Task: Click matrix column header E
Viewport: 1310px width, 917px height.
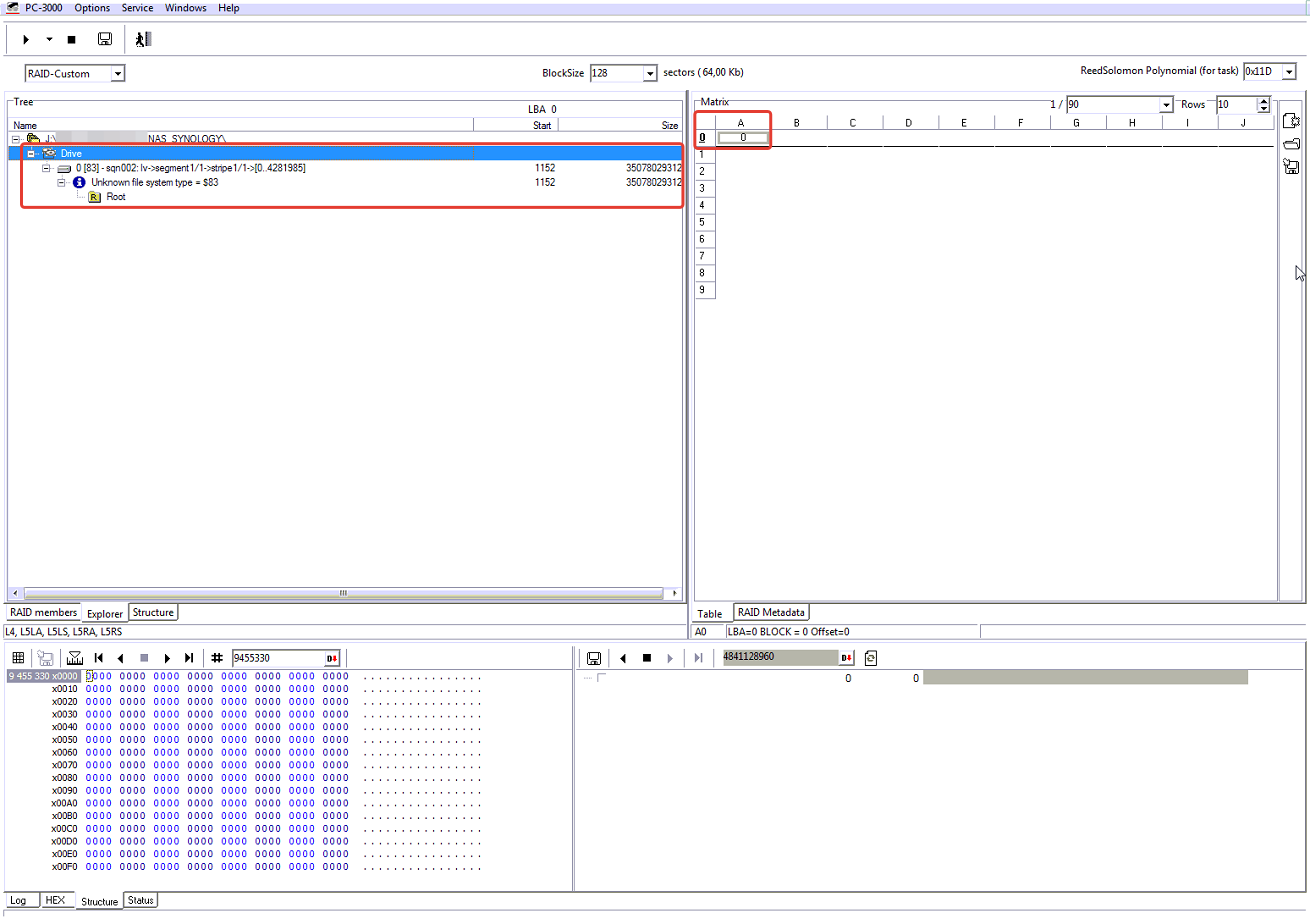Action: point(963,123)
